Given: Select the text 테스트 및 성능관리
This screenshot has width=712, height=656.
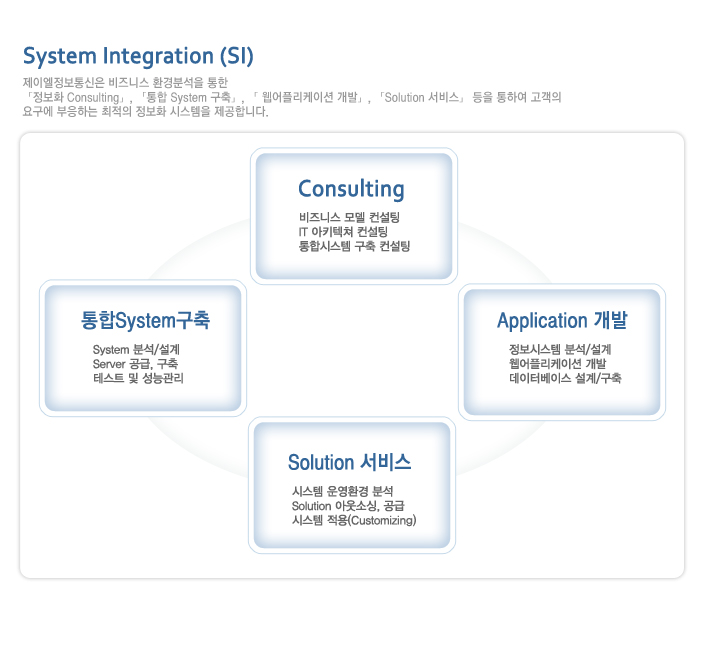Looking at the screenshot, I should 138,378.
